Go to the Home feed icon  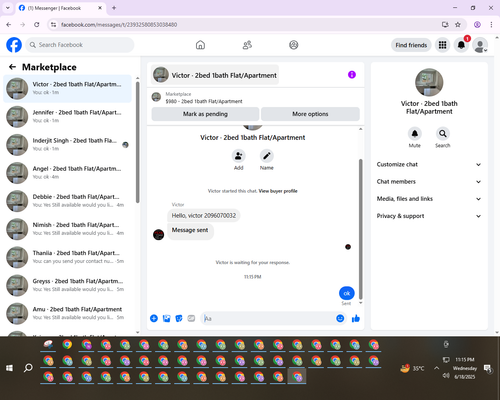pos(200,45)
